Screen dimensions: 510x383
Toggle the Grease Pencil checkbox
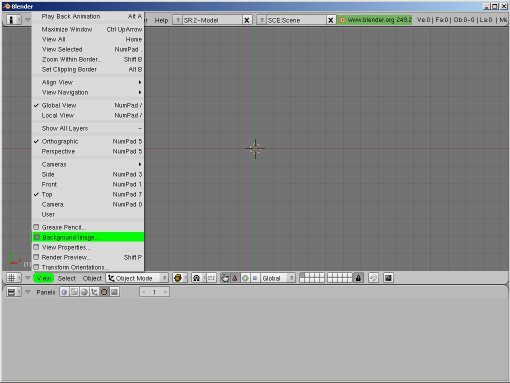[x=36, y=227]
